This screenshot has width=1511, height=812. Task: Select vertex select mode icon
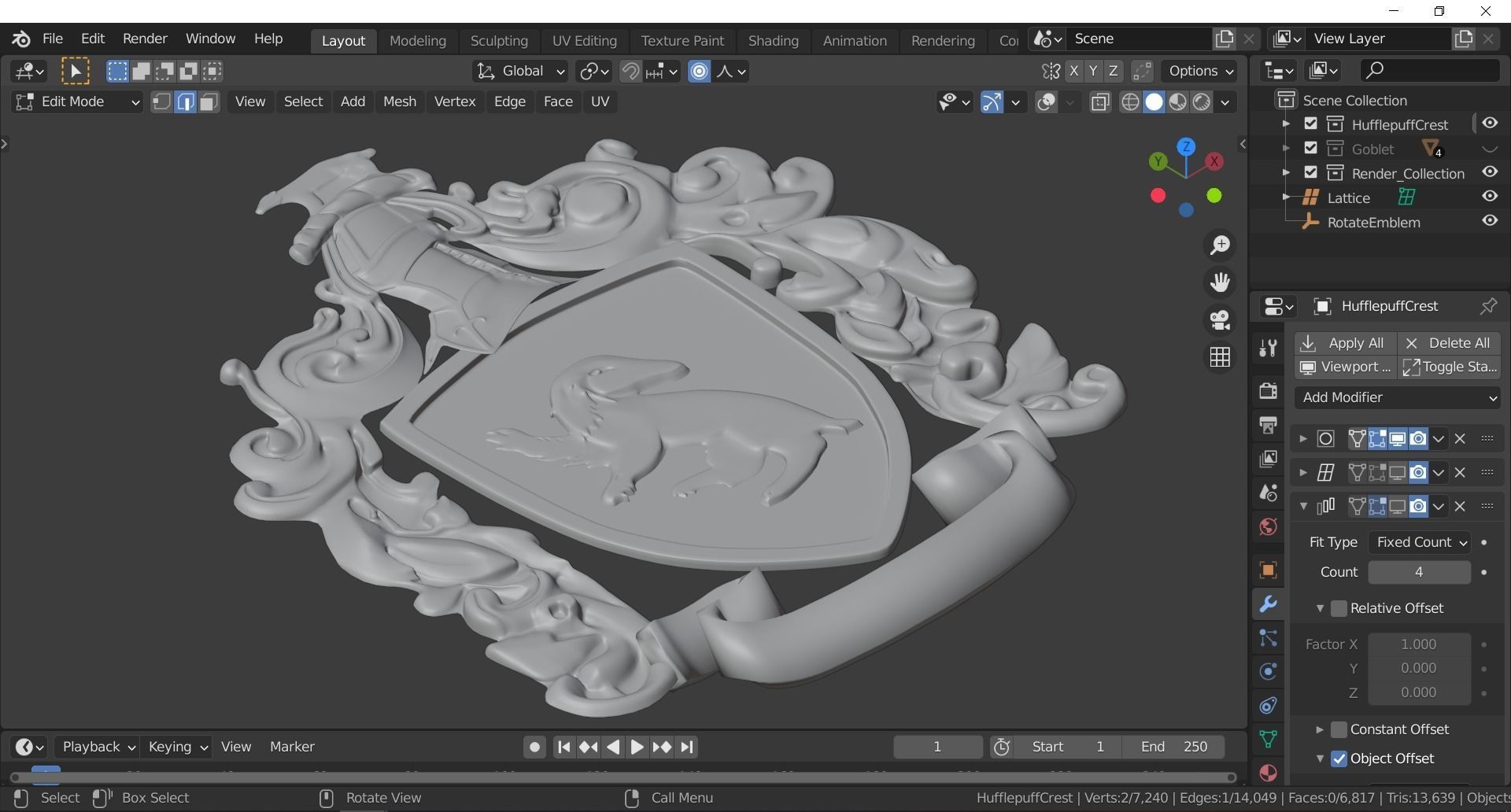click(161, 102)
